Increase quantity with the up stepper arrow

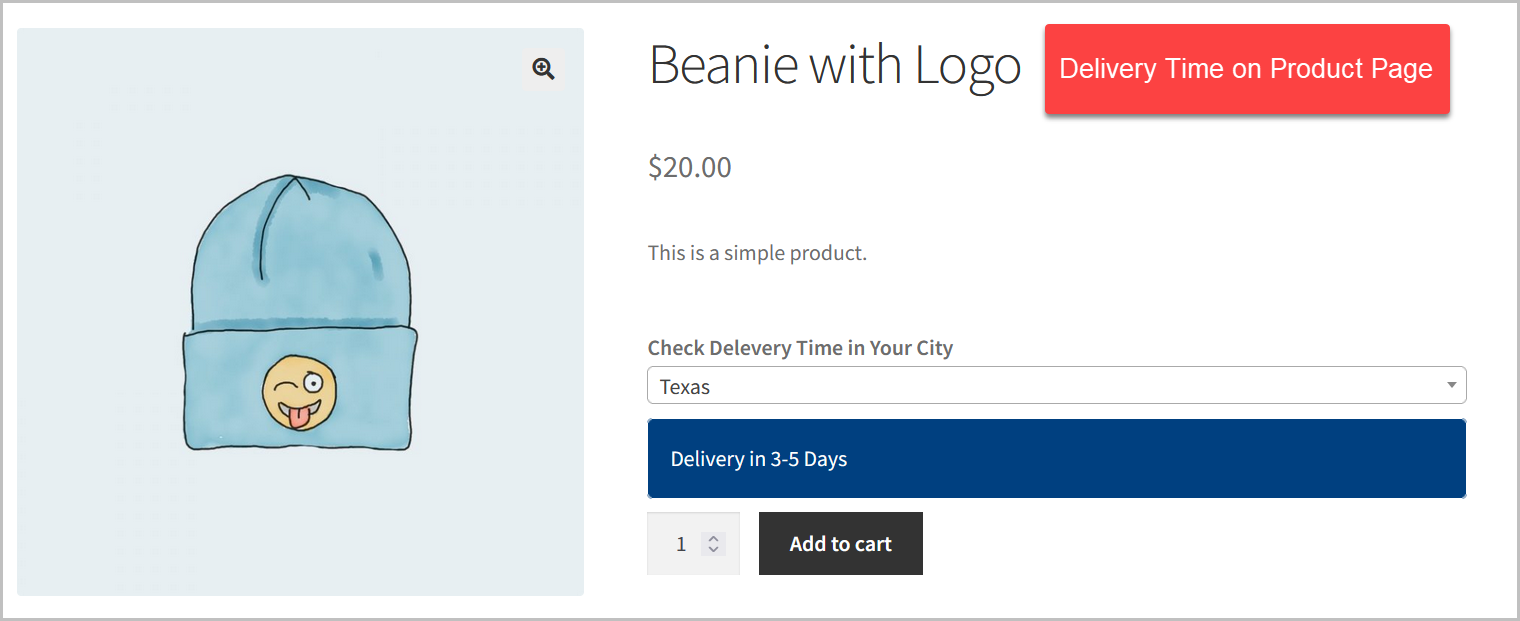pos(713,537)
